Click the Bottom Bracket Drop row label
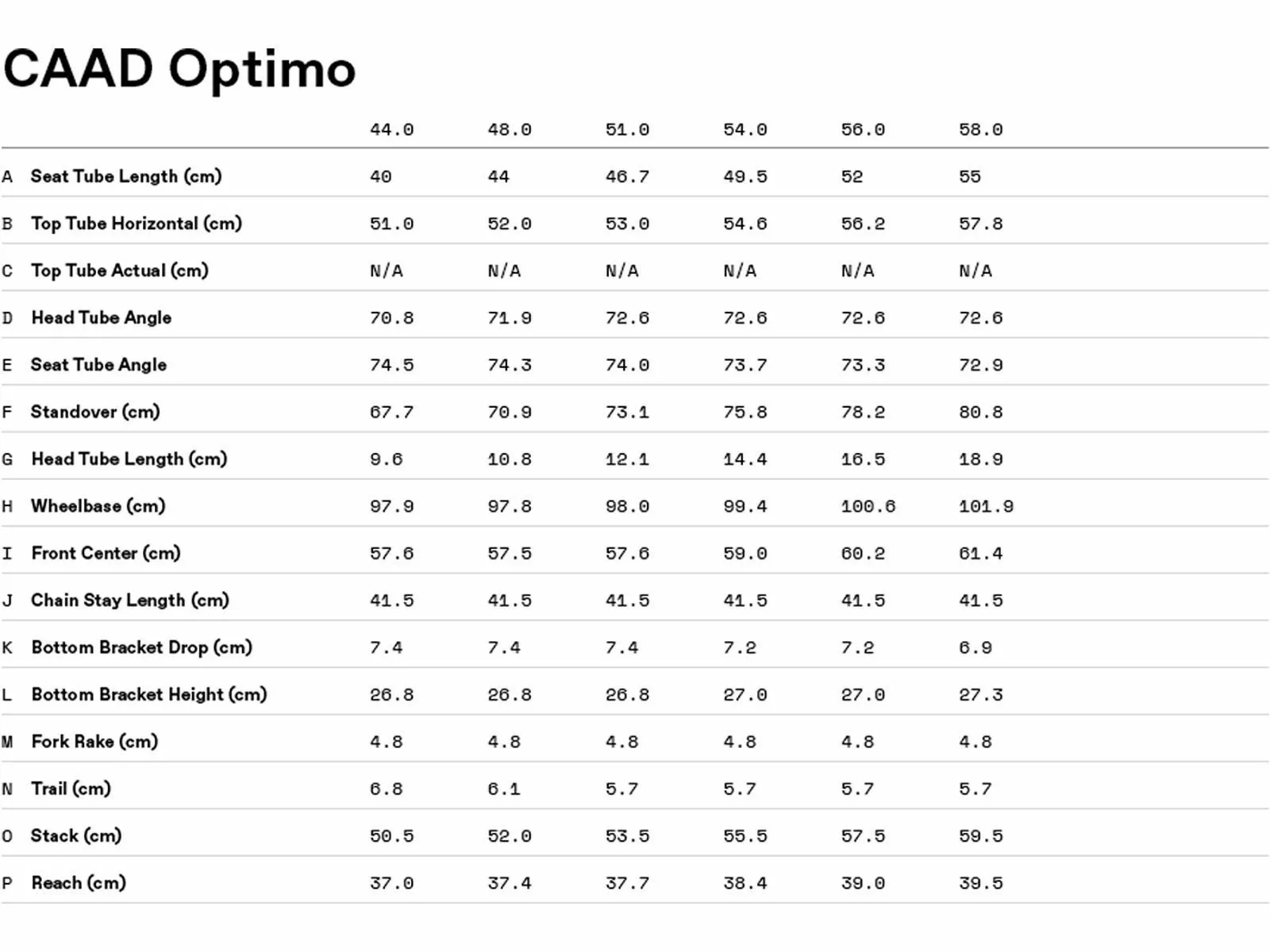Image resolution: width=1270 pixels, height=952 pixels. click(x=141, y=647)
